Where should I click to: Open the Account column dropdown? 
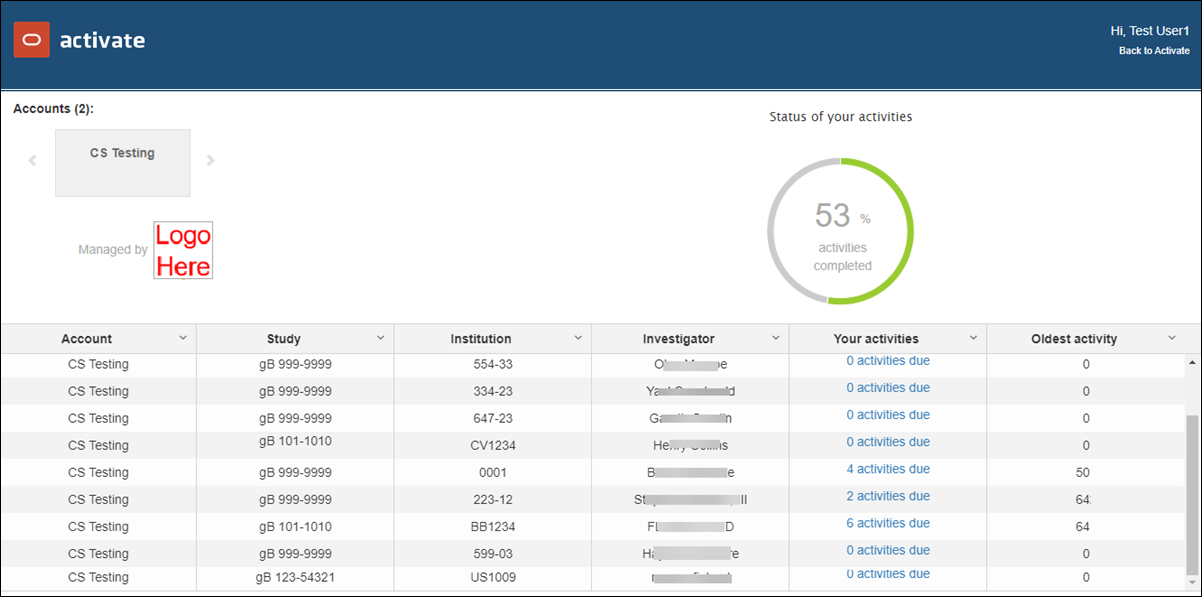184,338
